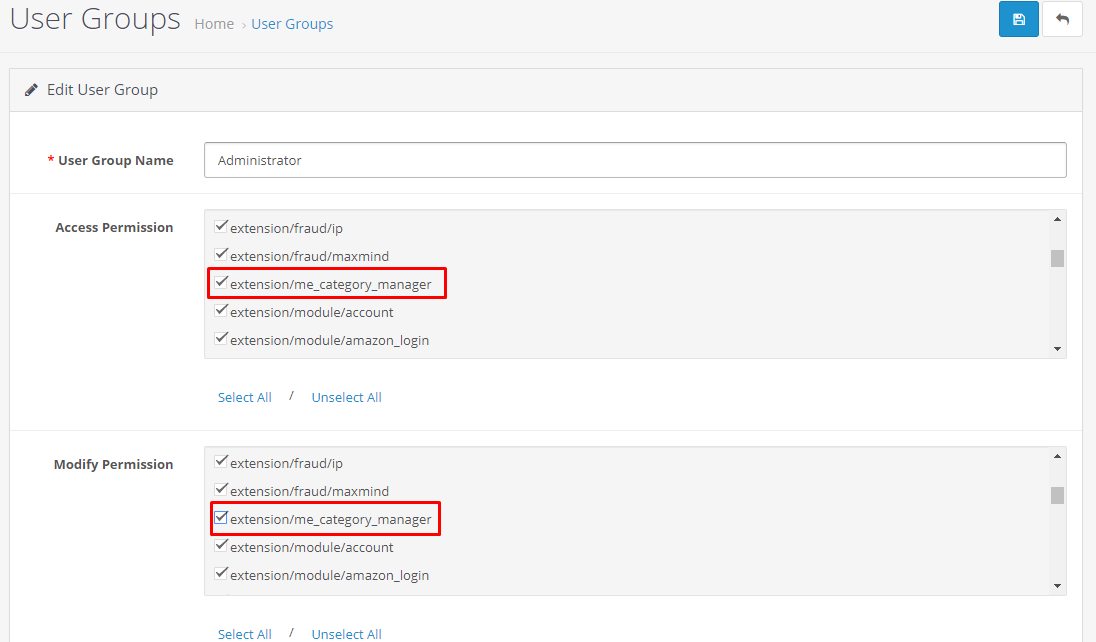The width and height of the screenshot is (1096, 642).
Task: Toggle Modify Permission extension/fraud/ip checkbox
Action: 221,461
